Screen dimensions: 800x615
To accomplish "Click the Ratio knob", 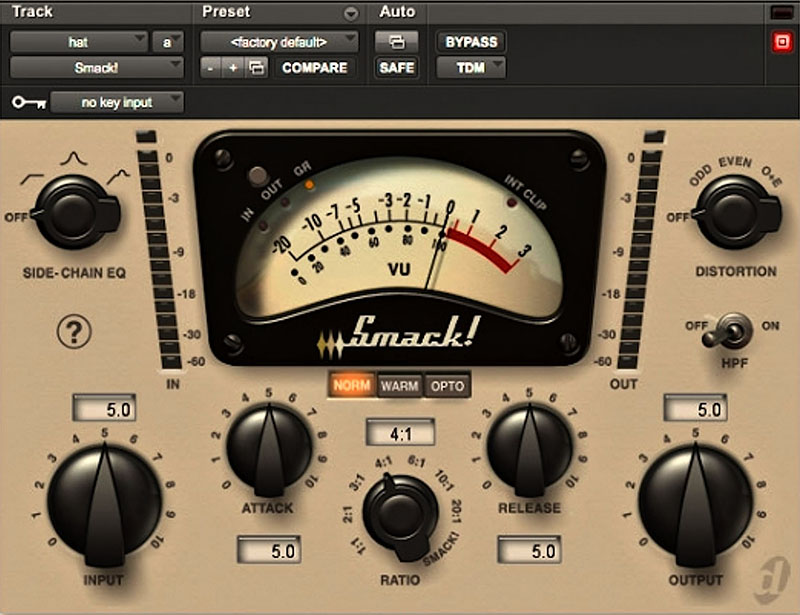I will (399, 509).
